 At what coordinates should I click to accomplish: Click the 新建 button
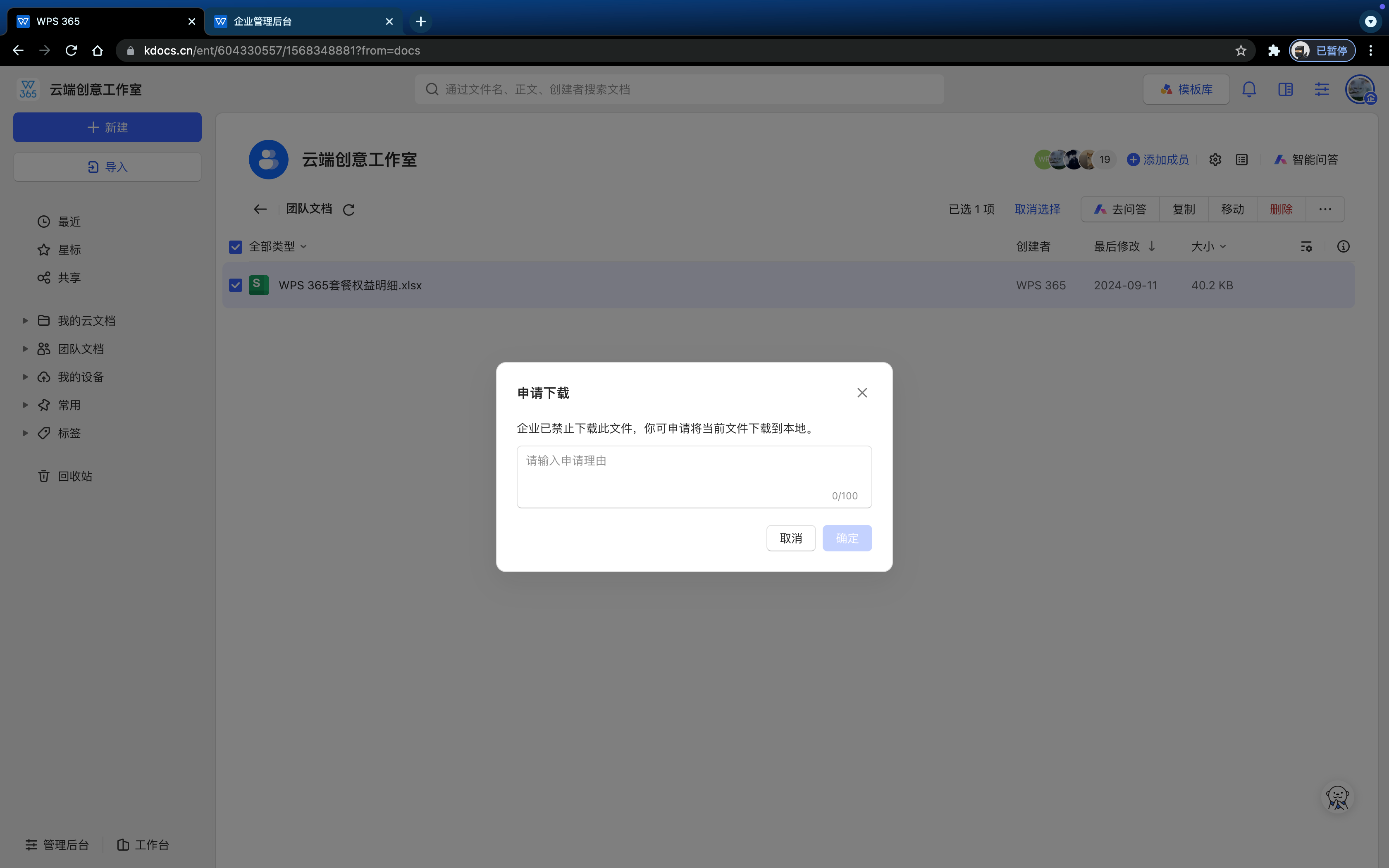107,127
